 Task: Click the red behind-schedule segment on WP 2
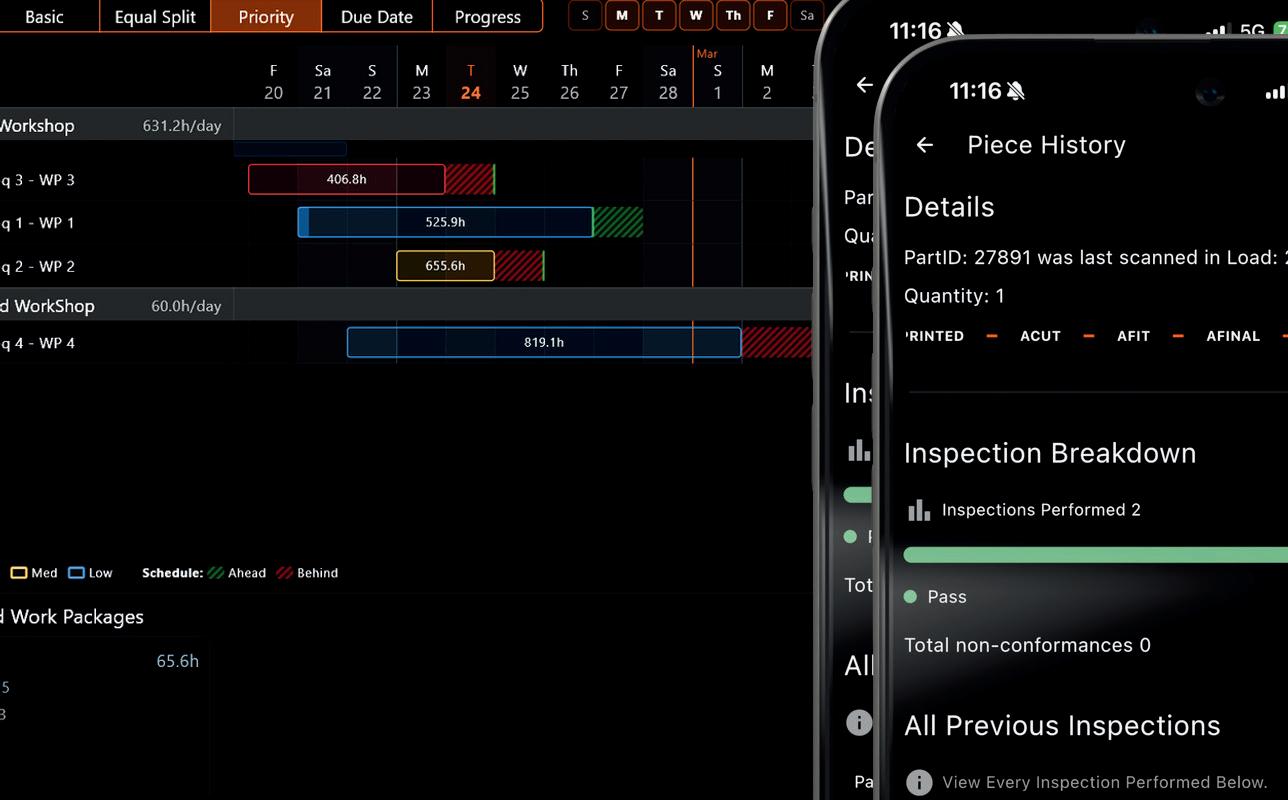[519, 266]
